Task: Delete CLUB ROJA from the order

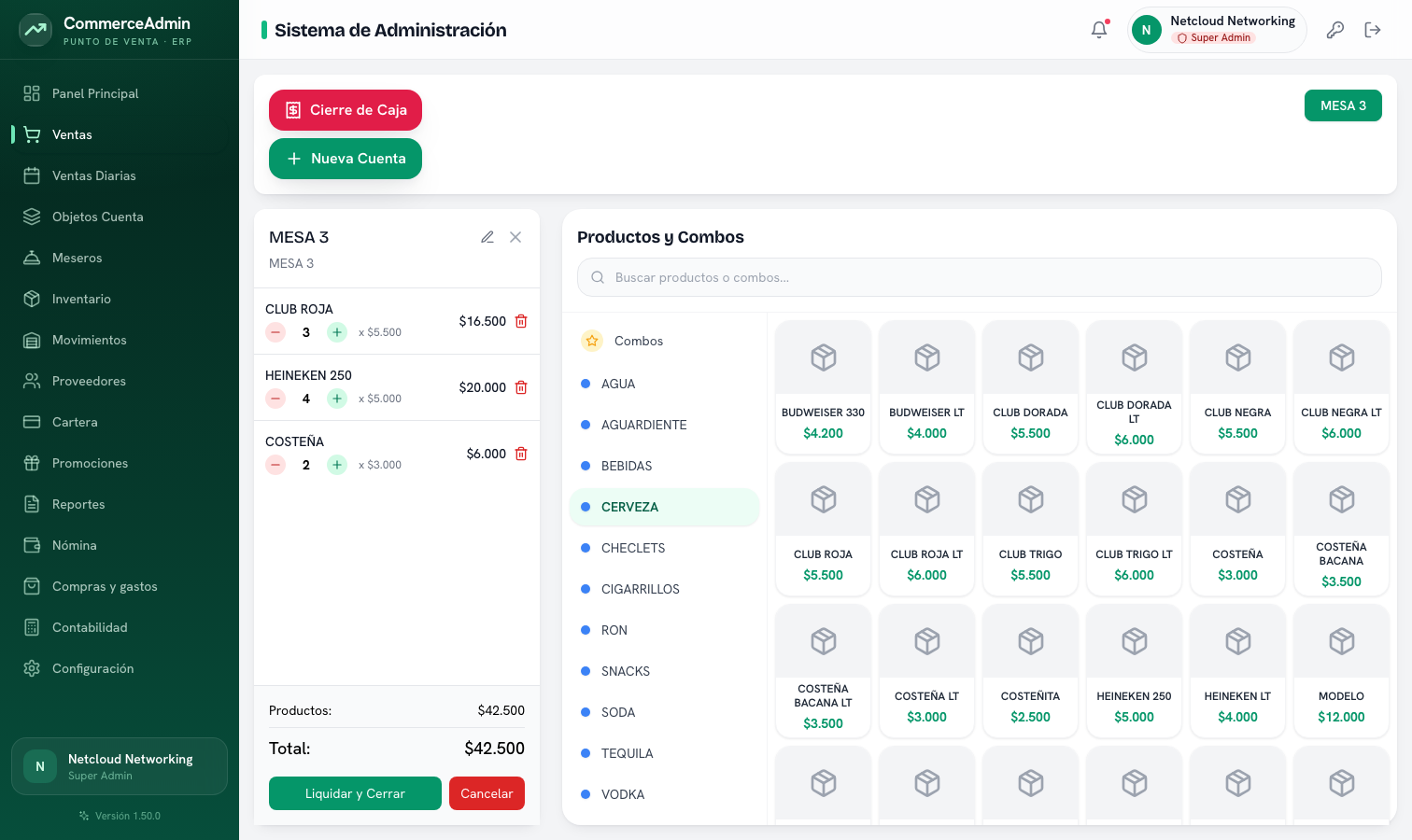Action: pos(521,321)
